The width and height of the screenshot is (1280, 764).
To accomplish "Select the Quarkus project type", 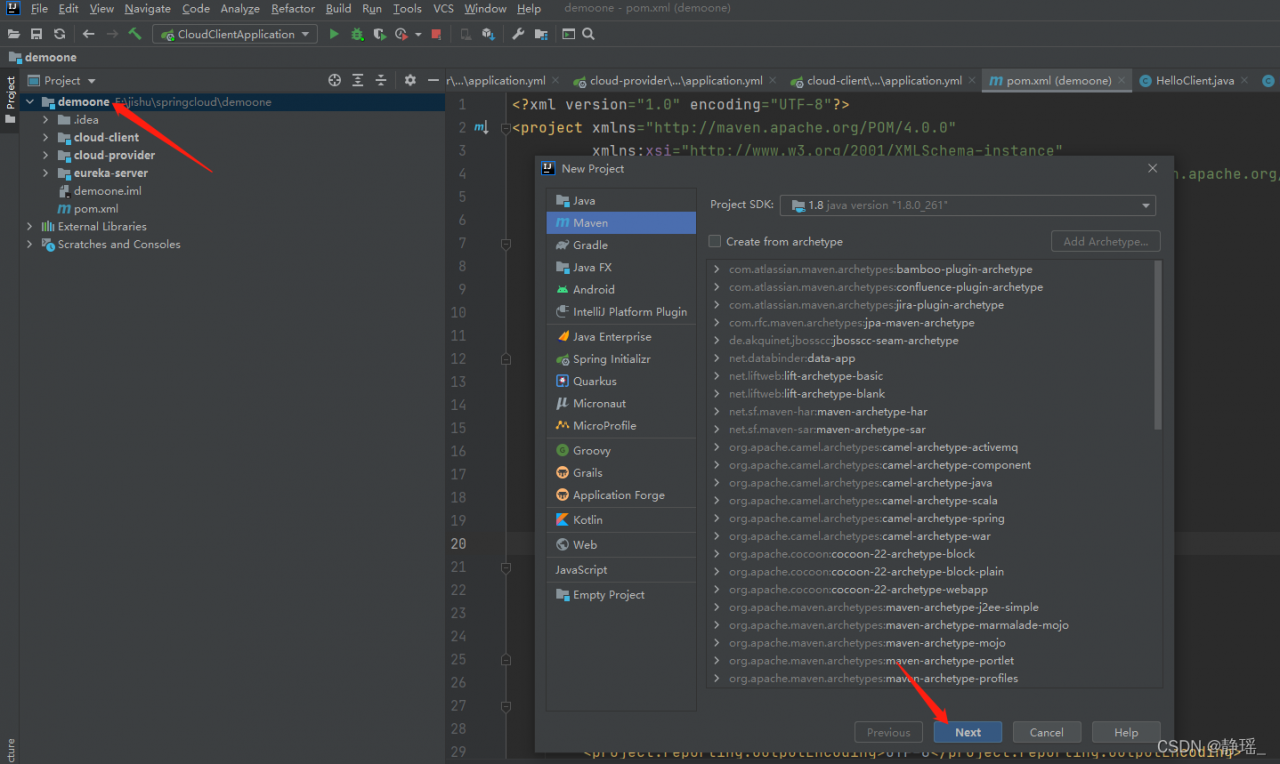I will tap(621, 381).
